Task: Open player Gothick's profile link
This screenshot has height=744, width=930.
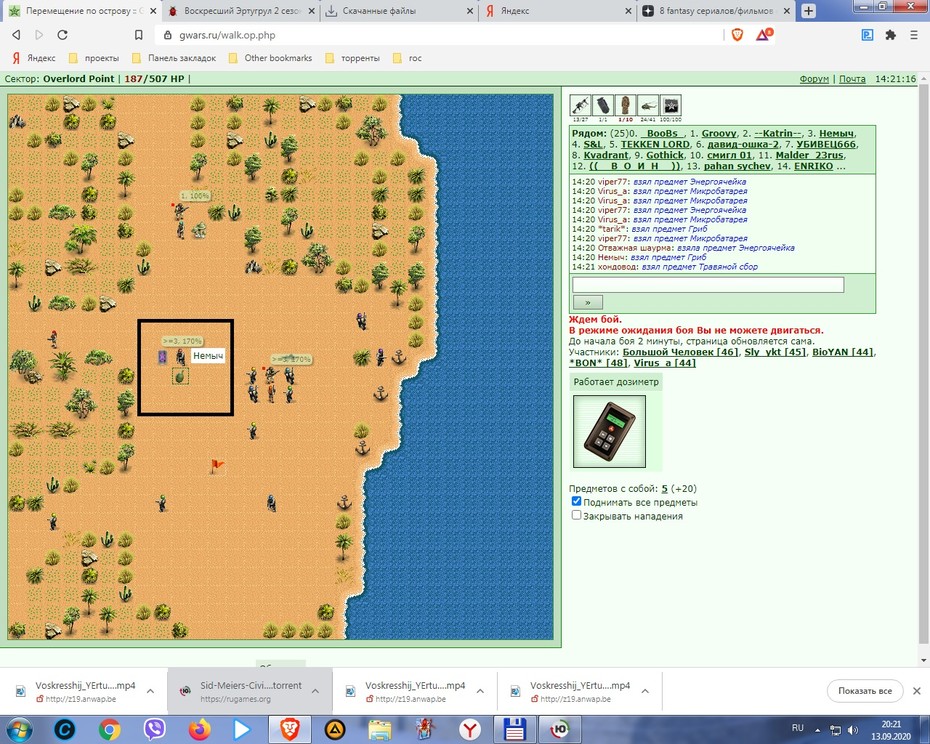Action: (x=665, y=155)
